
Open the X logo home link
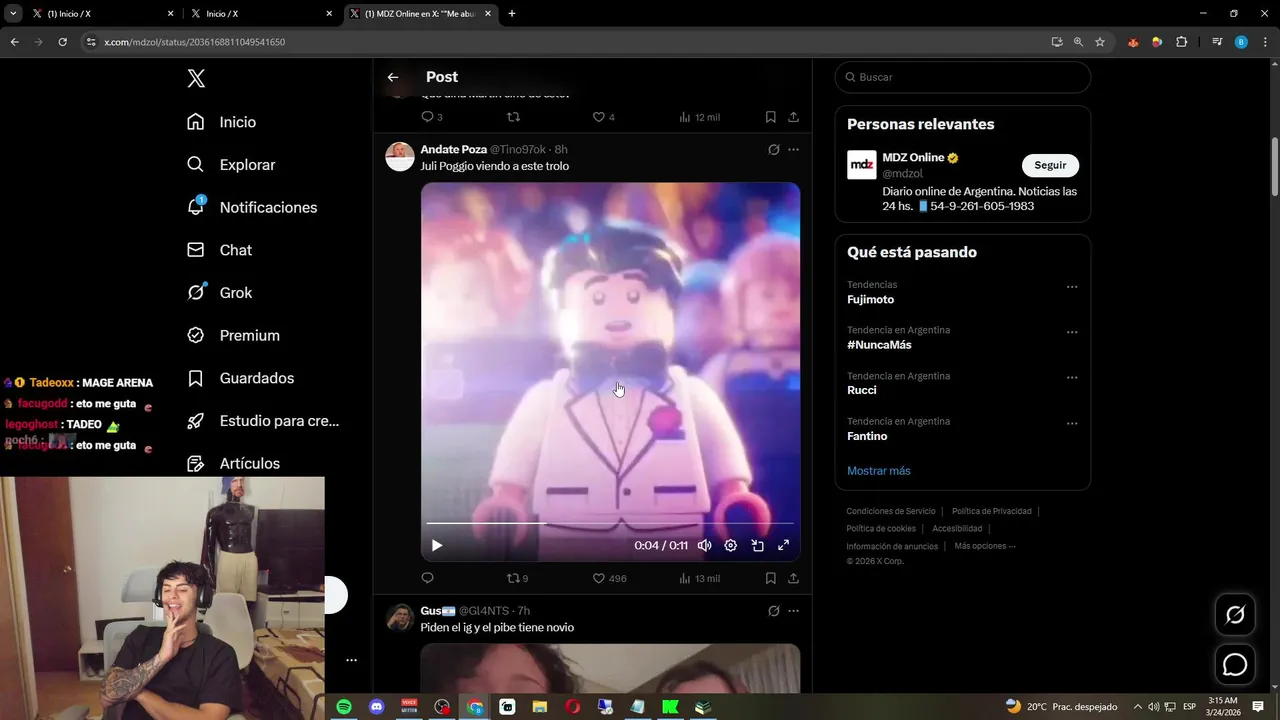[x=196, y=79]
